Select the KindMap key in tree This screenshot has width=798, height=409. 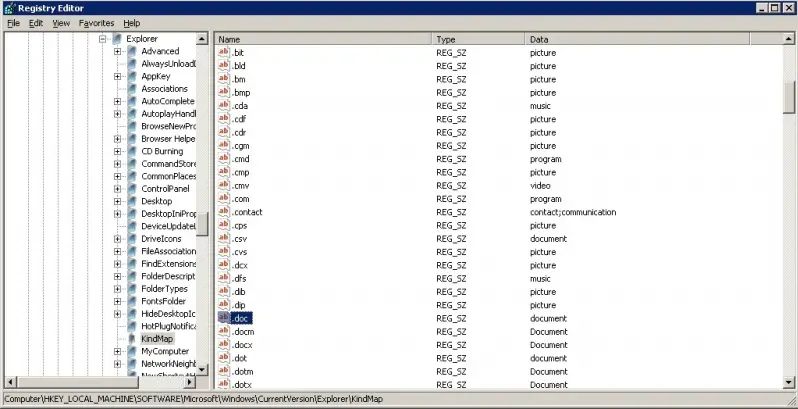[157, 339]
